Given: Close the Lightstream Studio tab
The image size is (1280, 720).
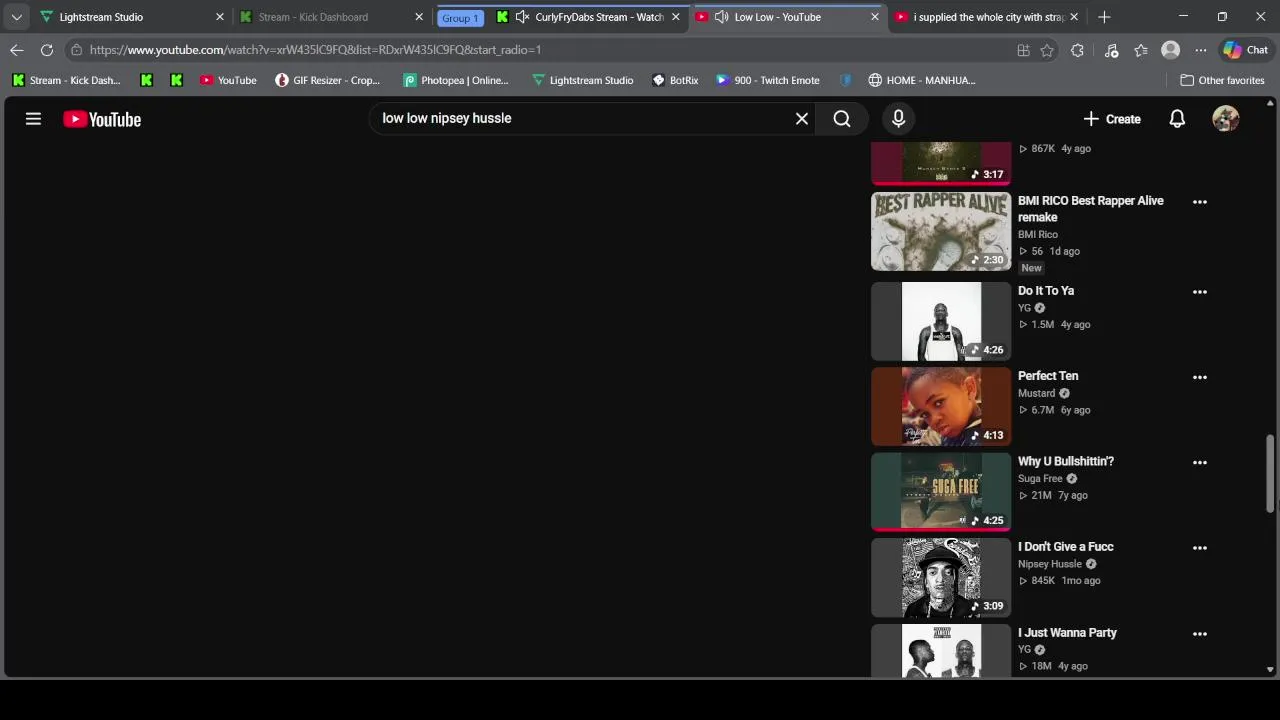Looking at the screenshot, I should [220, 17].
